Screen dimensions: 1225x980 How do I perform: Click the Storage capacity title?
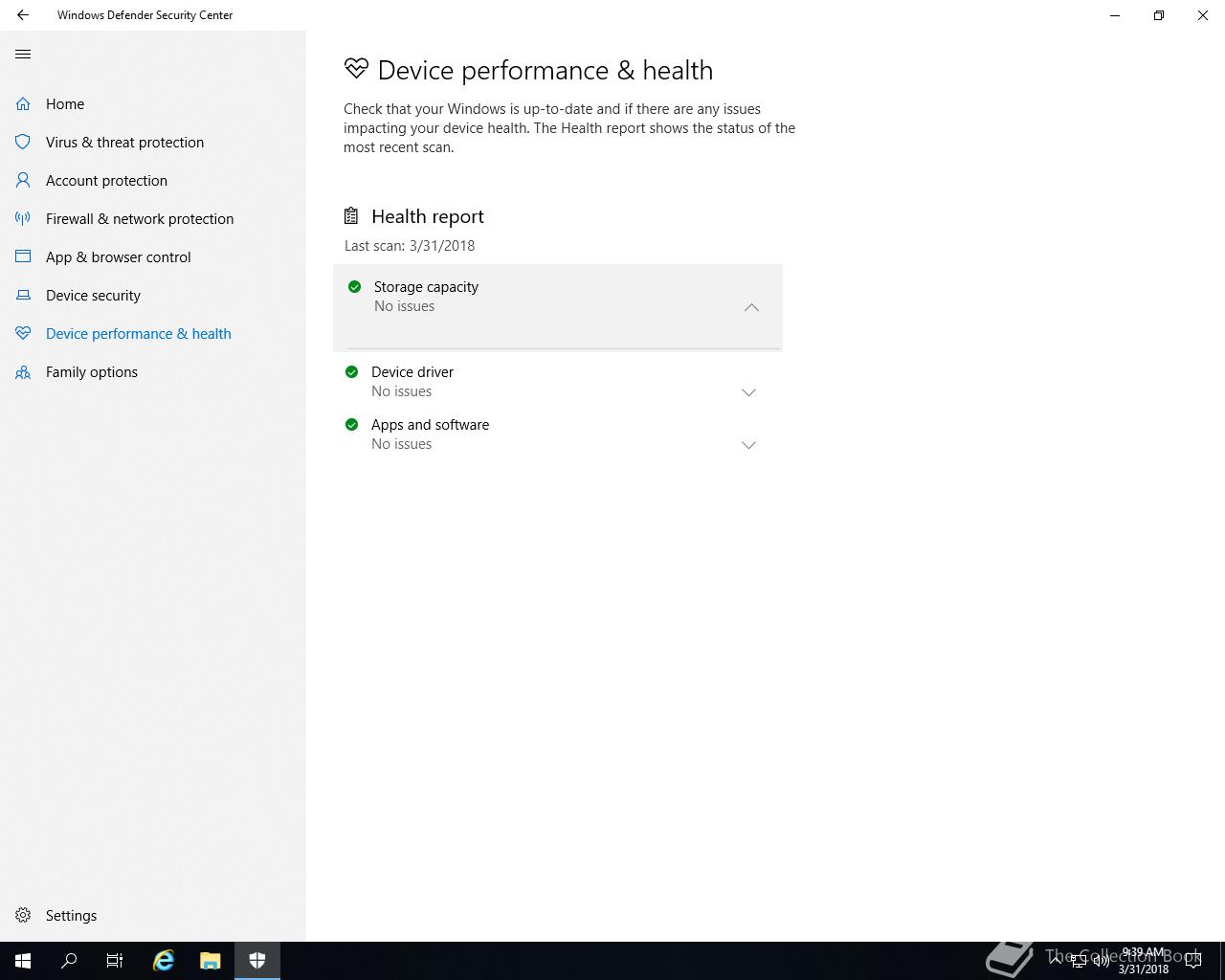click(426, 286)
